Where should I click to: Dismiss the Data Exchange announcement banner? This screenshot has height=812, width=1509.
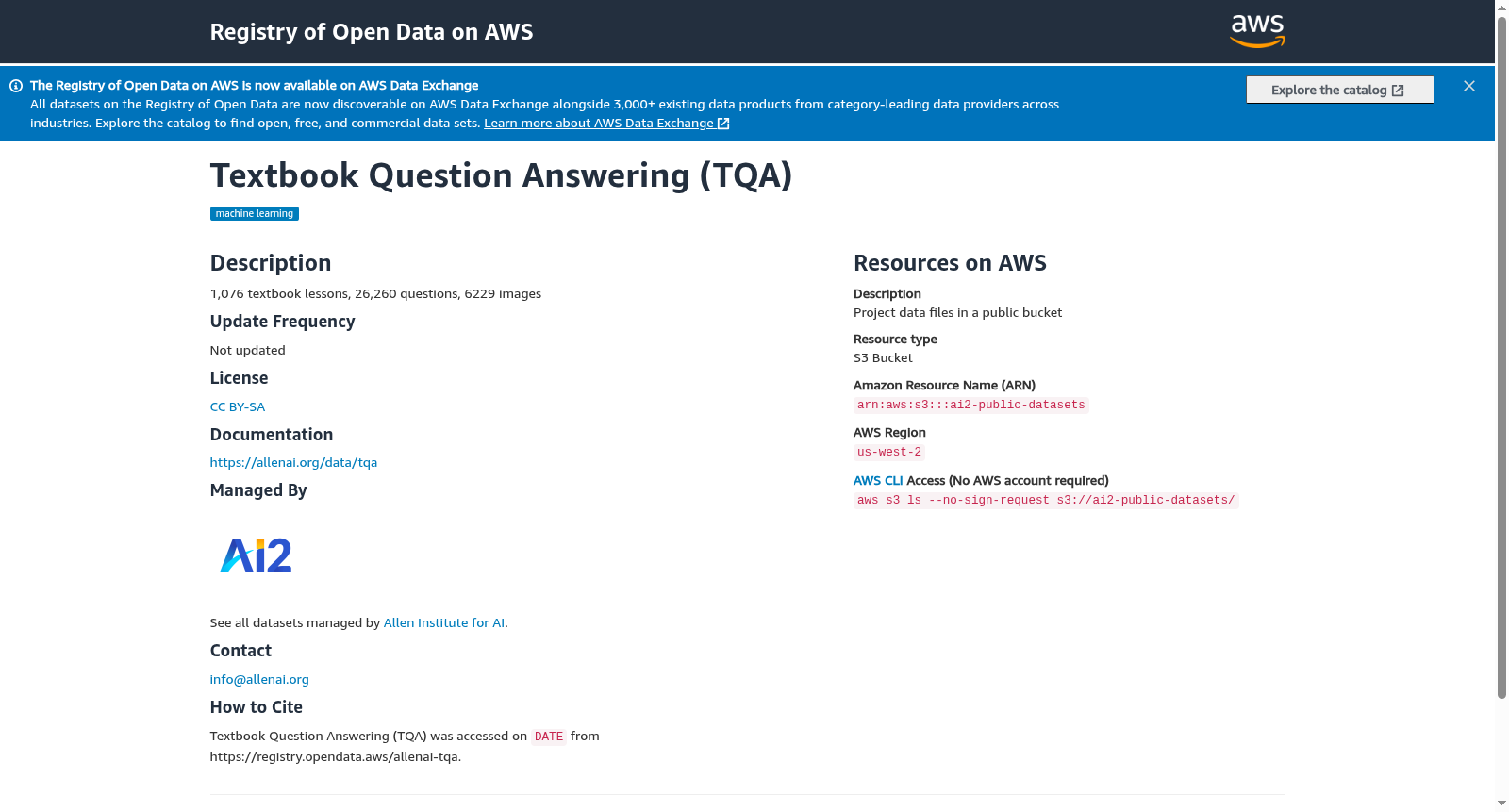point(1469,86)
